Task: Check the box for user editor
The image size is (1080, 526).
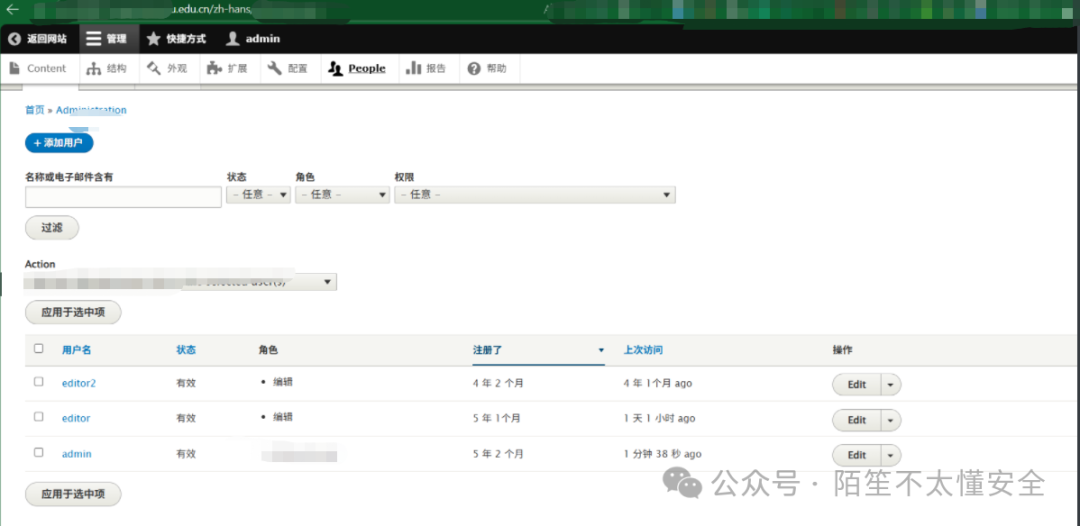Action: point(39,417)
